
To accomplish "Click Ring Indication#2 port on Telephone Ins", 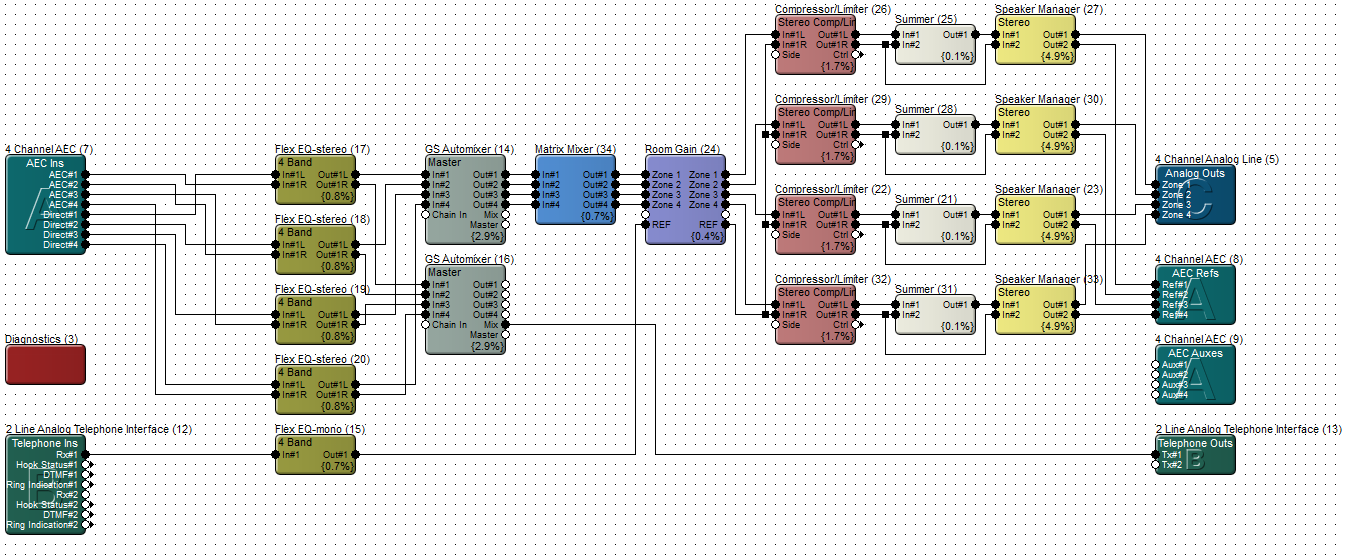I will point(87,524).
